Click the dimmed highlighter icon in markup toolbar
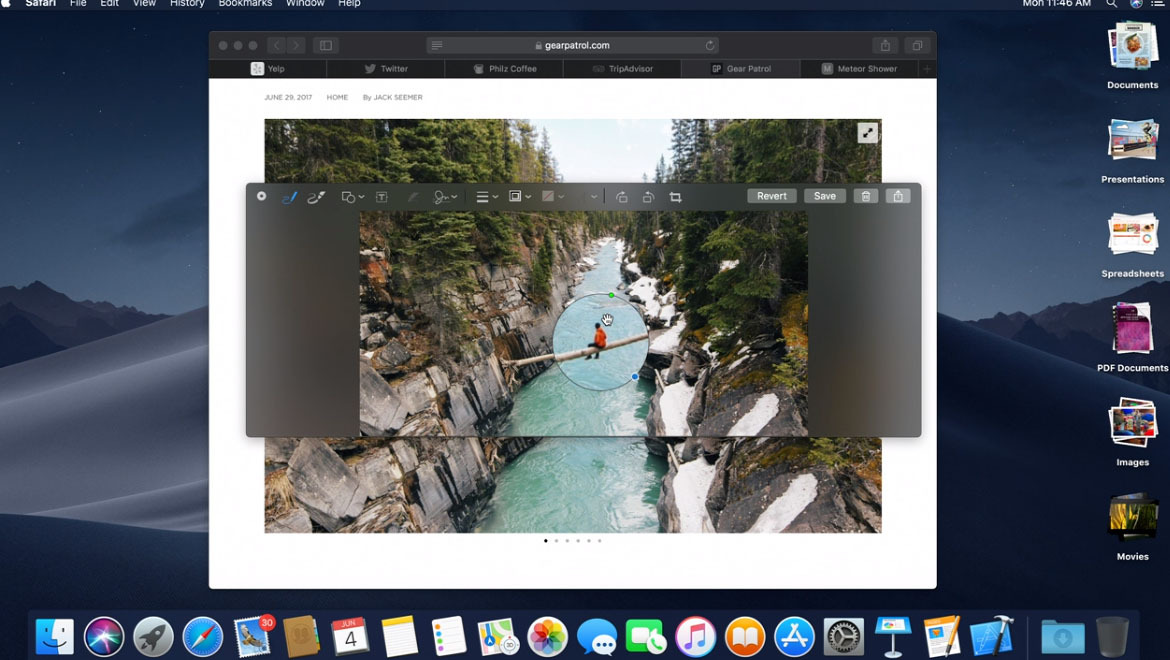 [413, 197]
